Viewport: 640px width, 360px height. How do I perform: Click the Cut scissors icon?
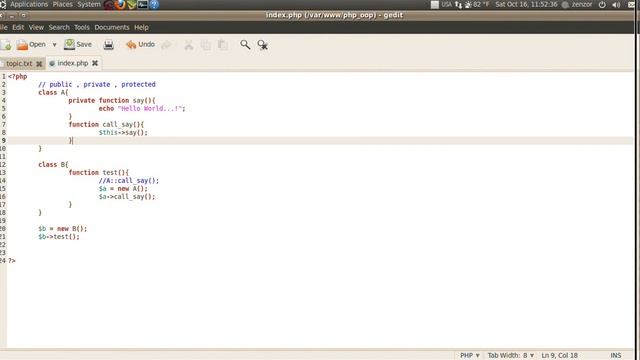(x=189, y=45)
